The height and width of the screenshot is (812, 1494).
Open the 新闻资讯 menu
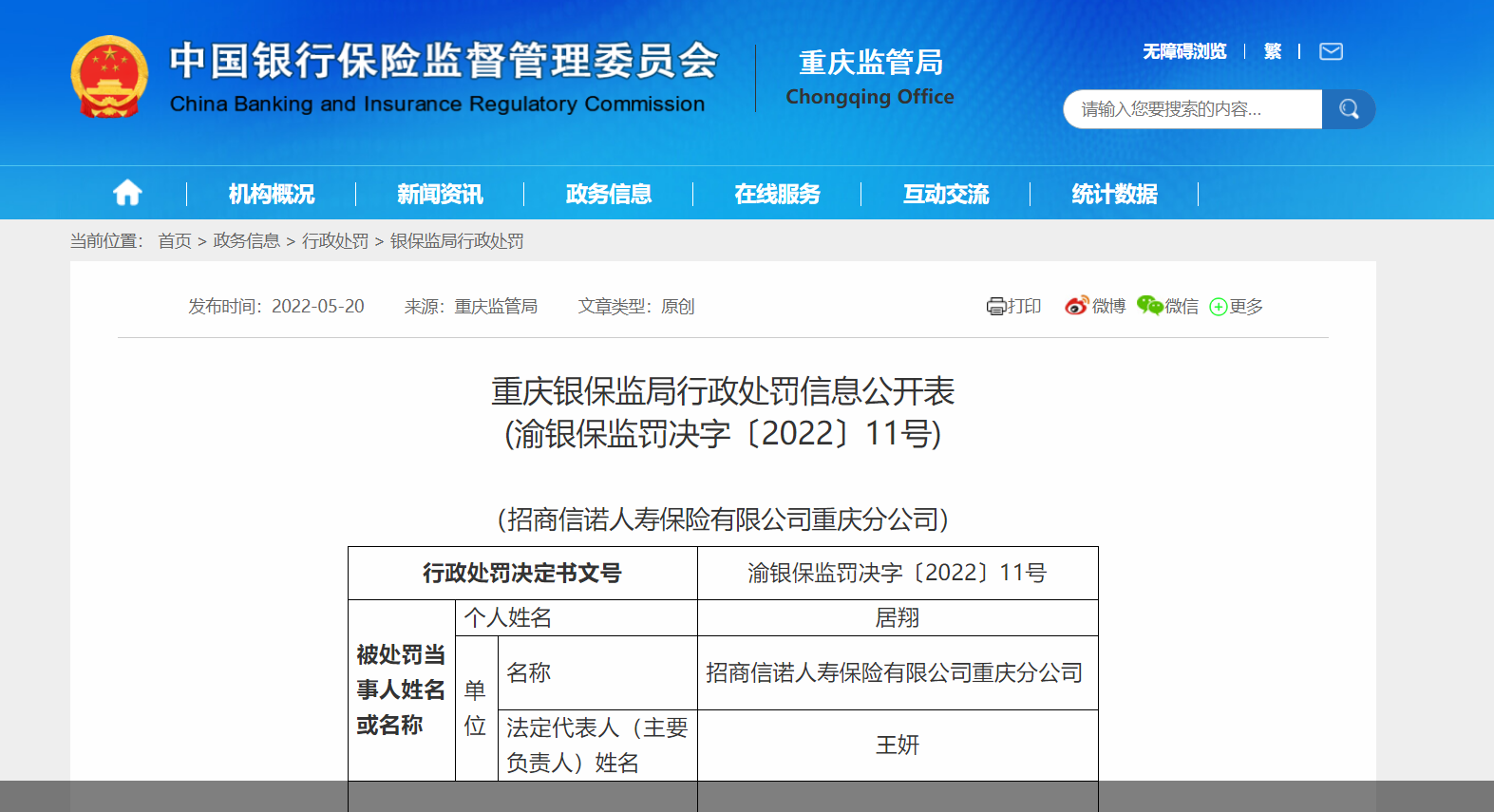(440, 194)
